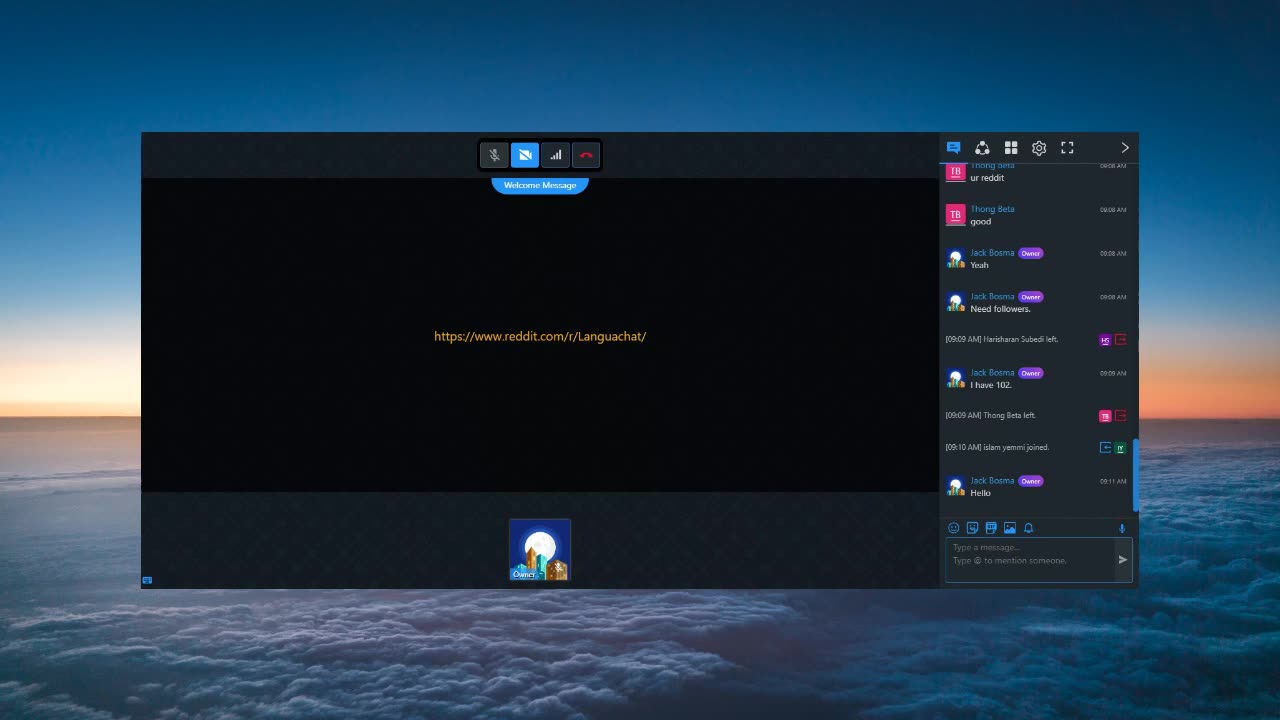Send the message with arrow button
The height and width of the screenshot is (720, 1280).
tap(1123, 560)
